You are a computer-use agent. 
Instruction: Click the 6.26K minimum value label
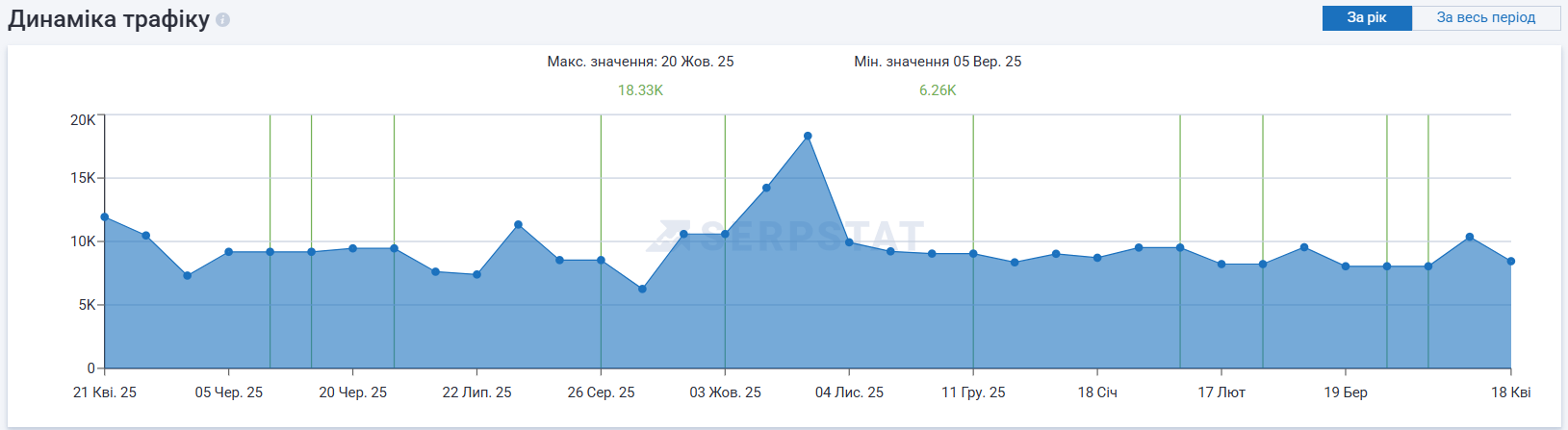tap(938, 90)
